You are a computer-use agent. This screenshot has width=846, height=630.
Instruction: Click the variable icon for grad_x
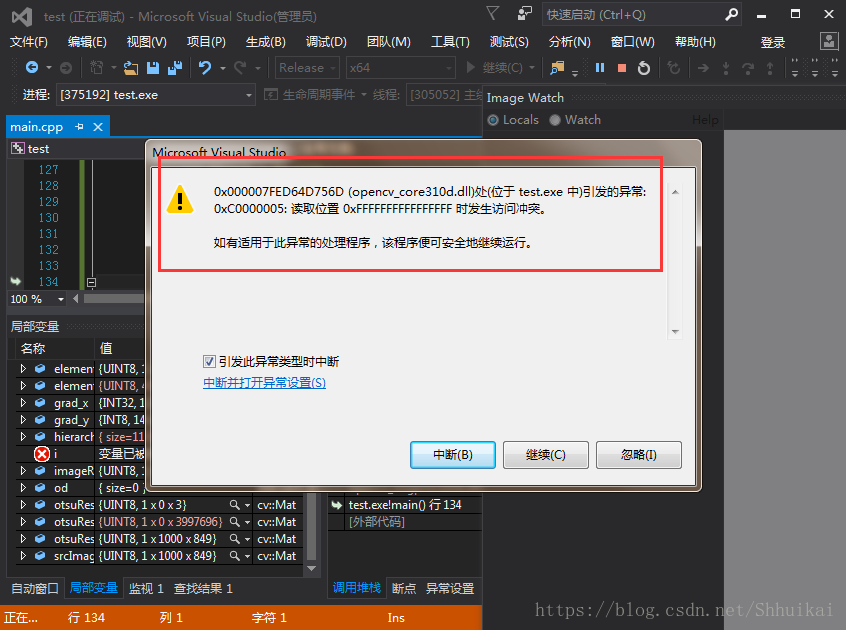(x=40, y=402)
